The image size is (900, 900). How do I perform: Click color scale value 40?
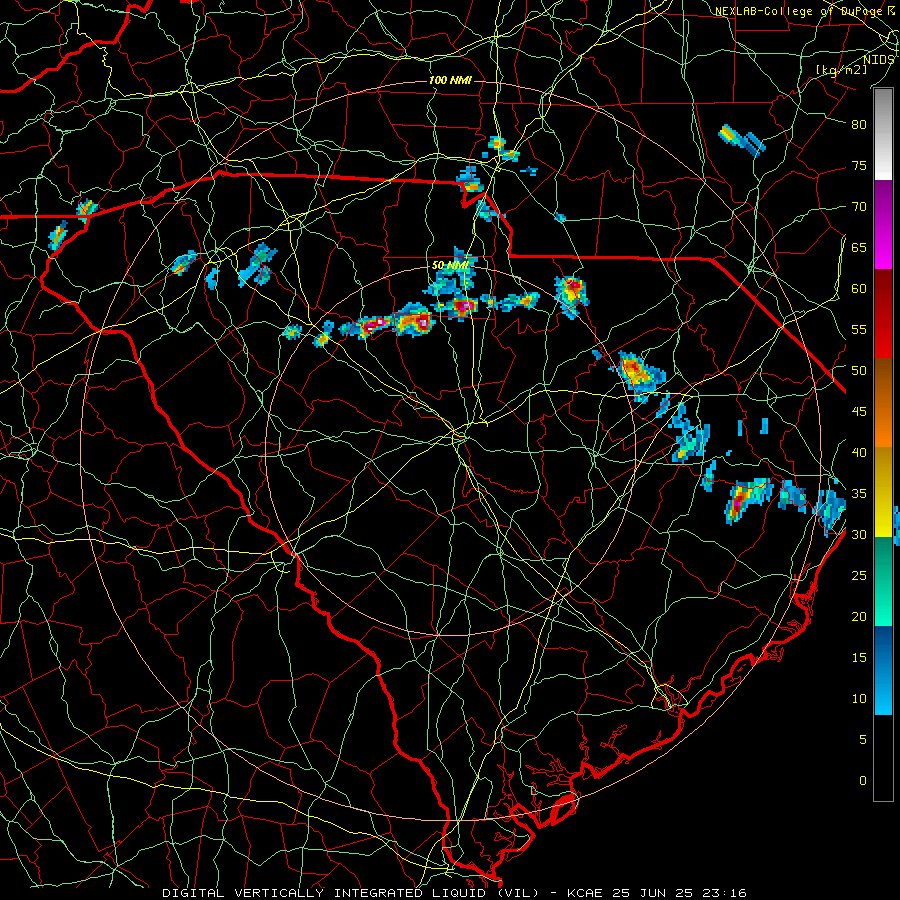pyautogui.click(x=859, y=452)
